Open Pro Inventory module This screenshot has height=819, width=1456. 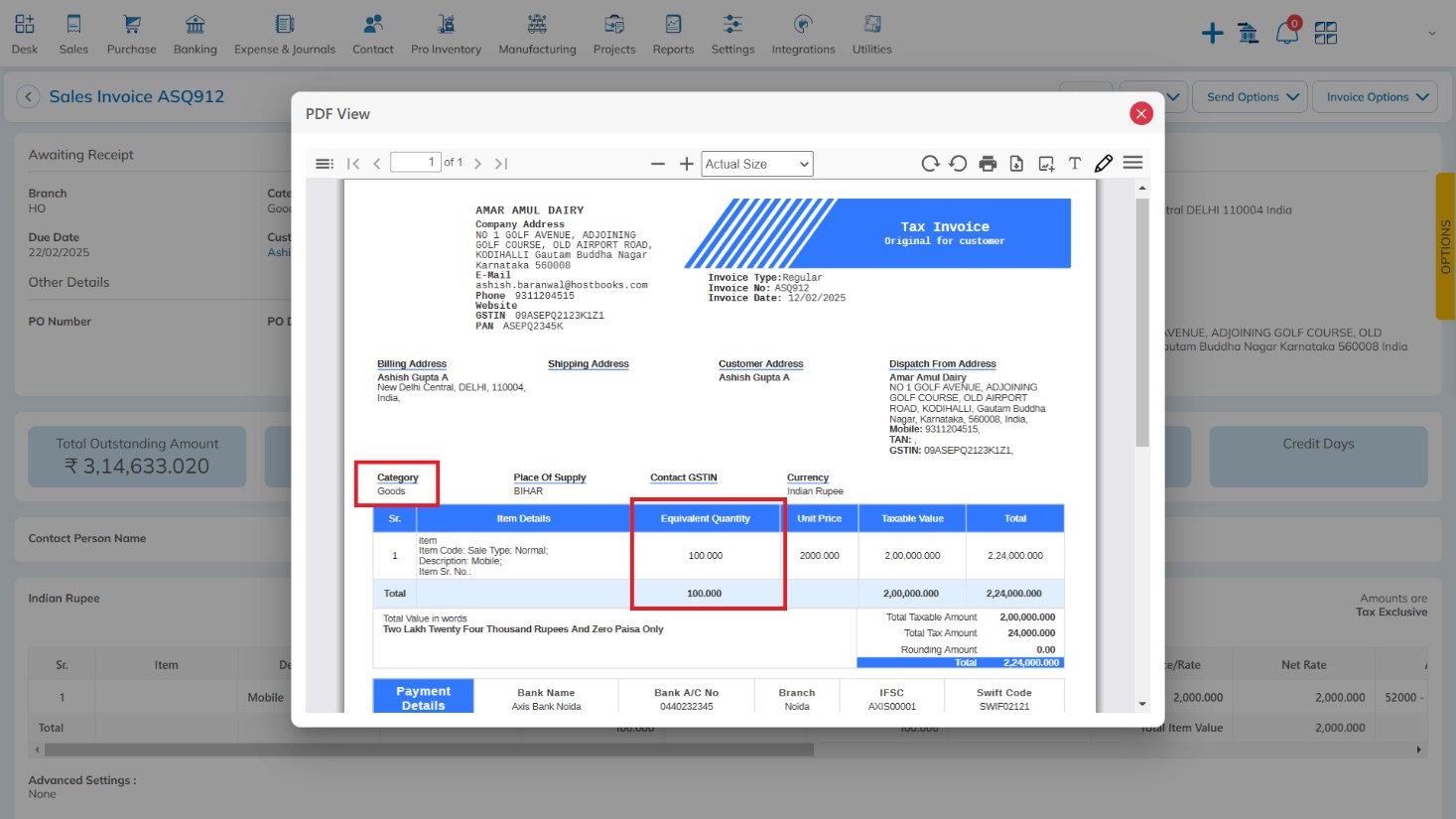click(446, 34)
